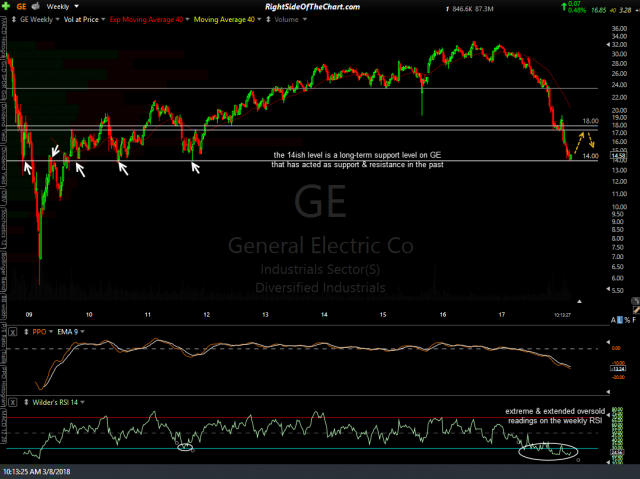640x479 pixels.
Task: Close the Wilder's RSI pane
Action: [x=13, y=403]
